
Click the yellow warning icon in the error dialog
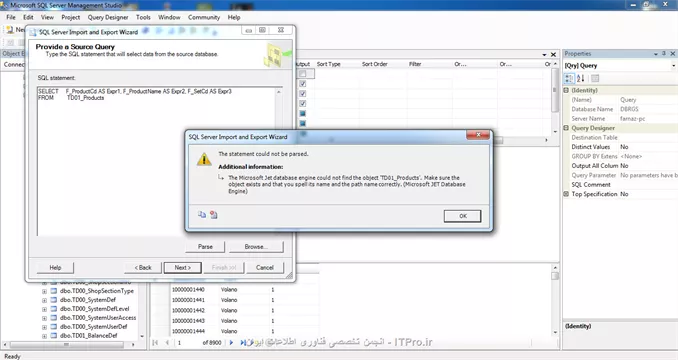[204, 159]
